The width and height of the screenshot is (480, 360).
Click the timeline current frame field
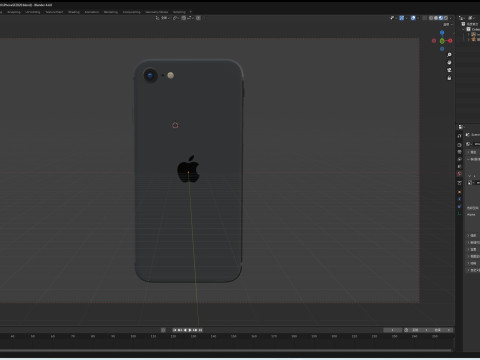click(x=393, y=330)
